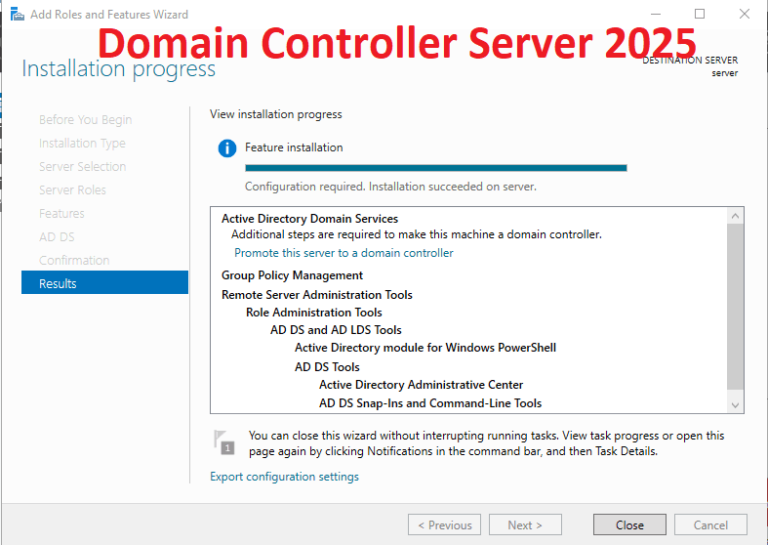This screenshot has height=545, width=768.
Task: Click the Active Directory Domain Services entry
Action: click(x=310, y=218)
